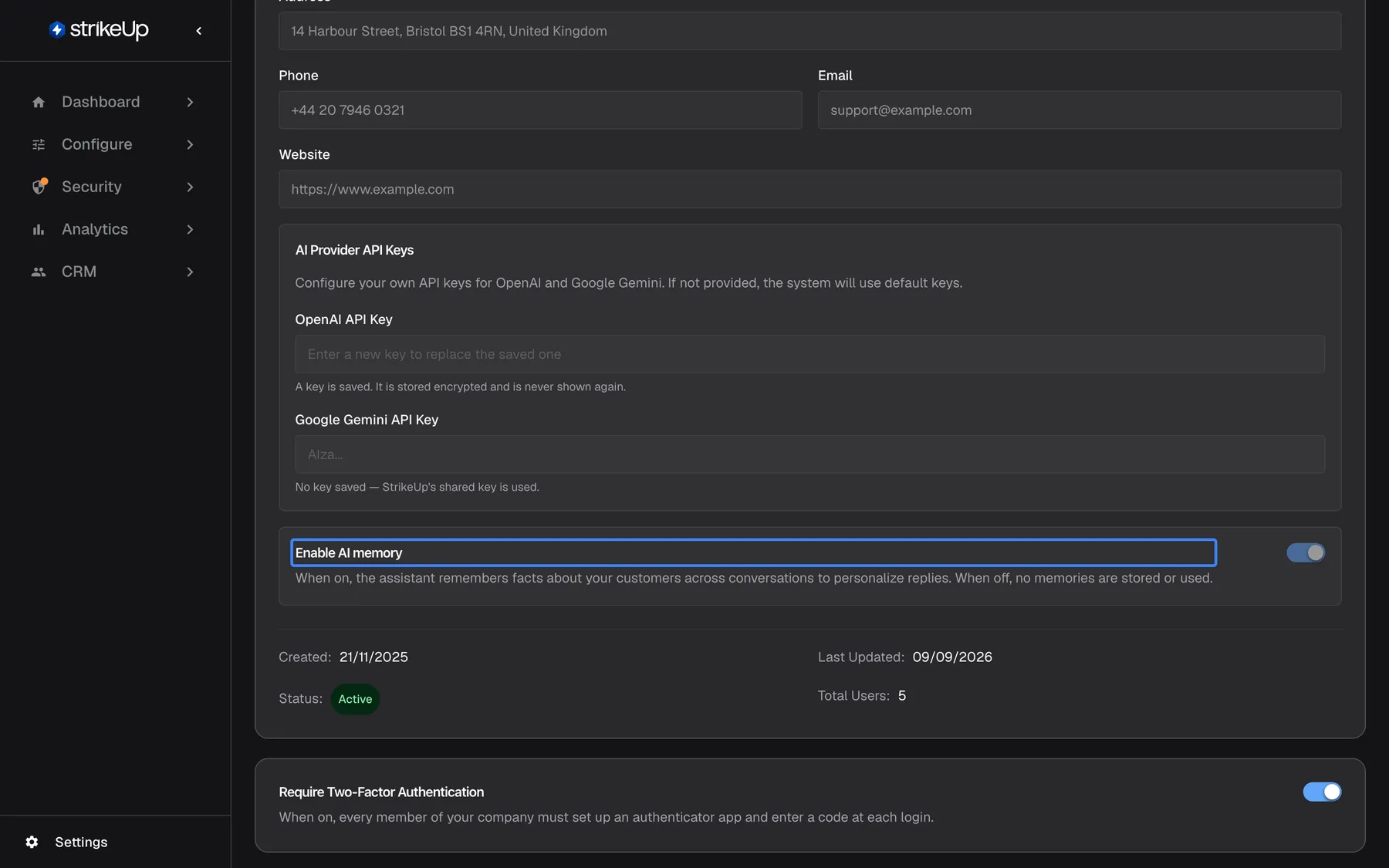Click the Dashboard home icon
Viewport: 1389px width, 868px height.
(39, 102)
